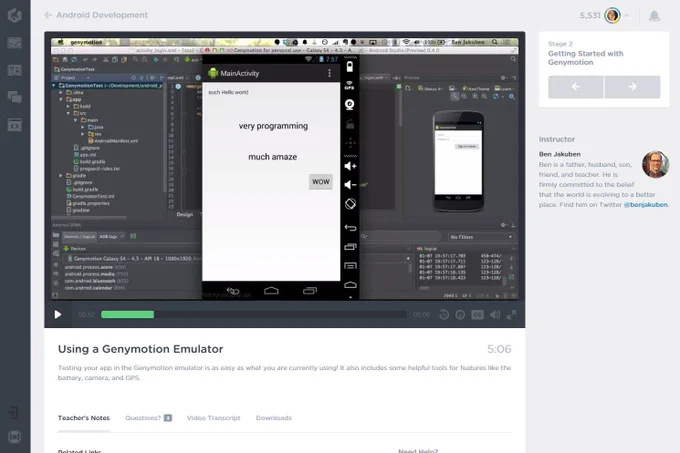
Task: Toggle closed captions (CC)
Action: [x=477, y=315]
